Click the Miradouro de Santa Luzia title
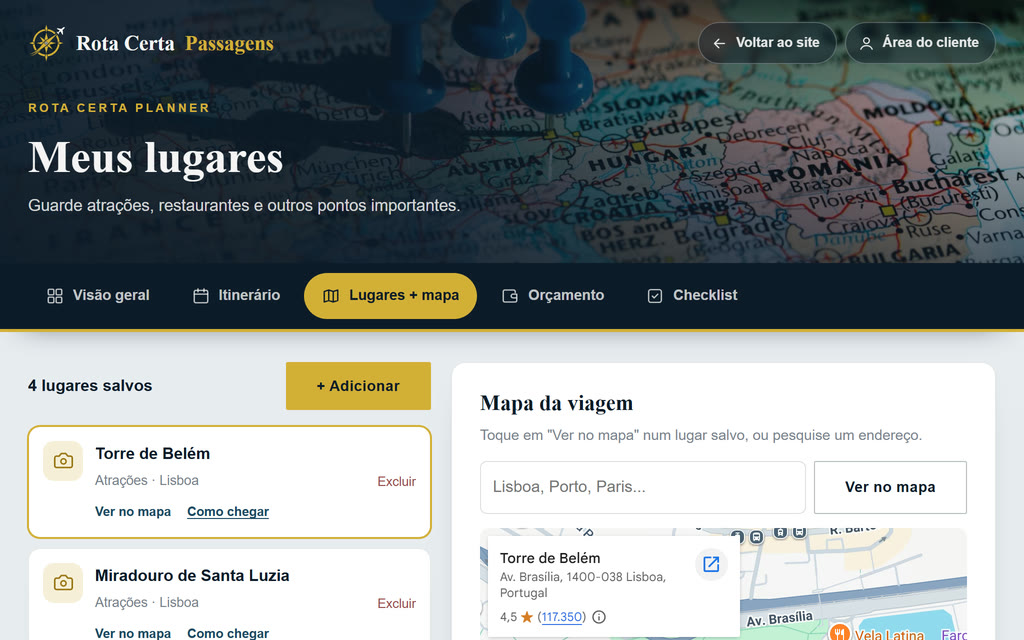1024x640 pixels. pos(192,575)
